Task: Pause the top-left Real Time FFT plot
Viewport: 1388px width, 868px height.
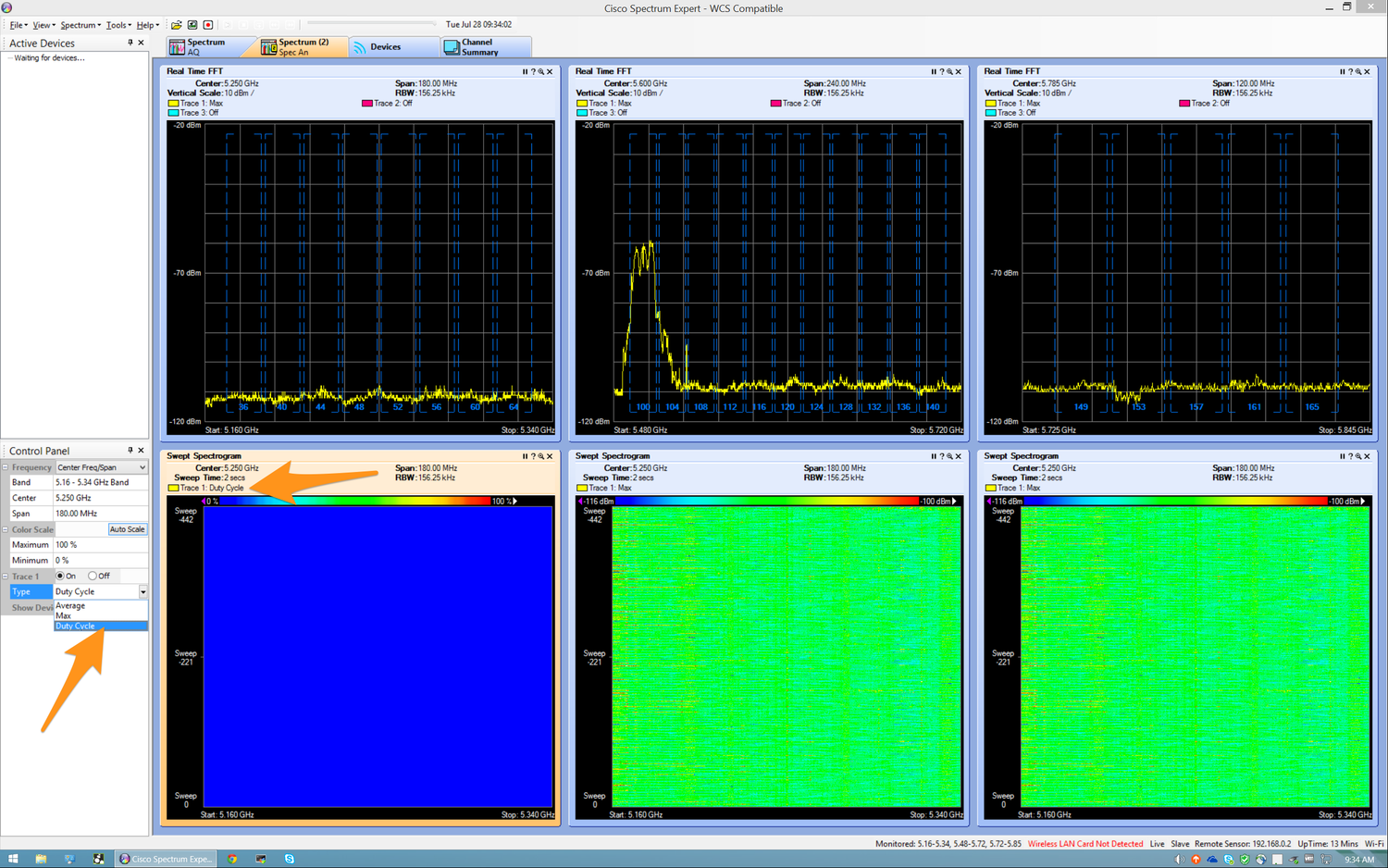Action: (x=525, y=71)
